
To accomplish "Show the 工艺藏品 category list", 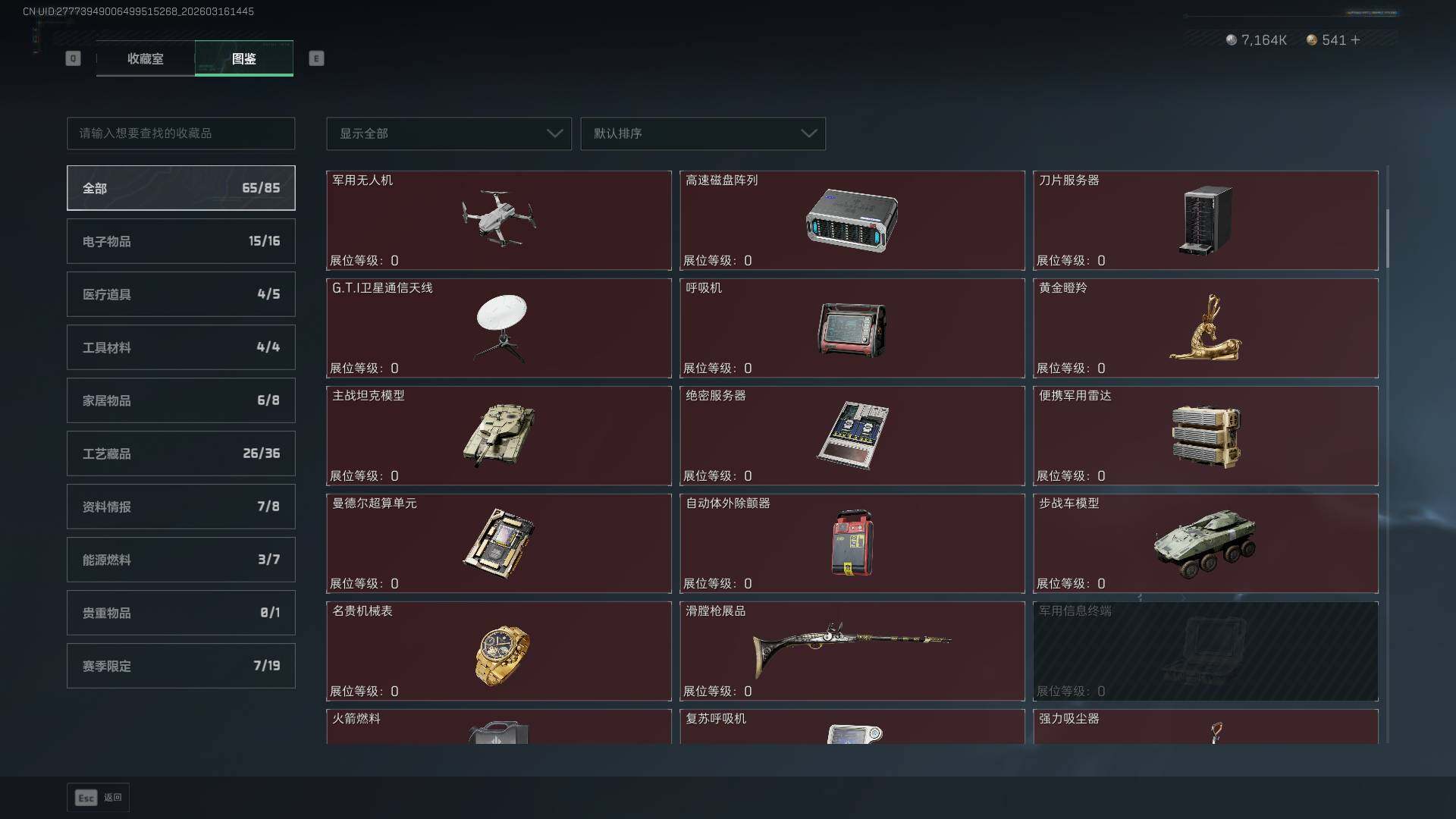I will (x=181, y=453).
